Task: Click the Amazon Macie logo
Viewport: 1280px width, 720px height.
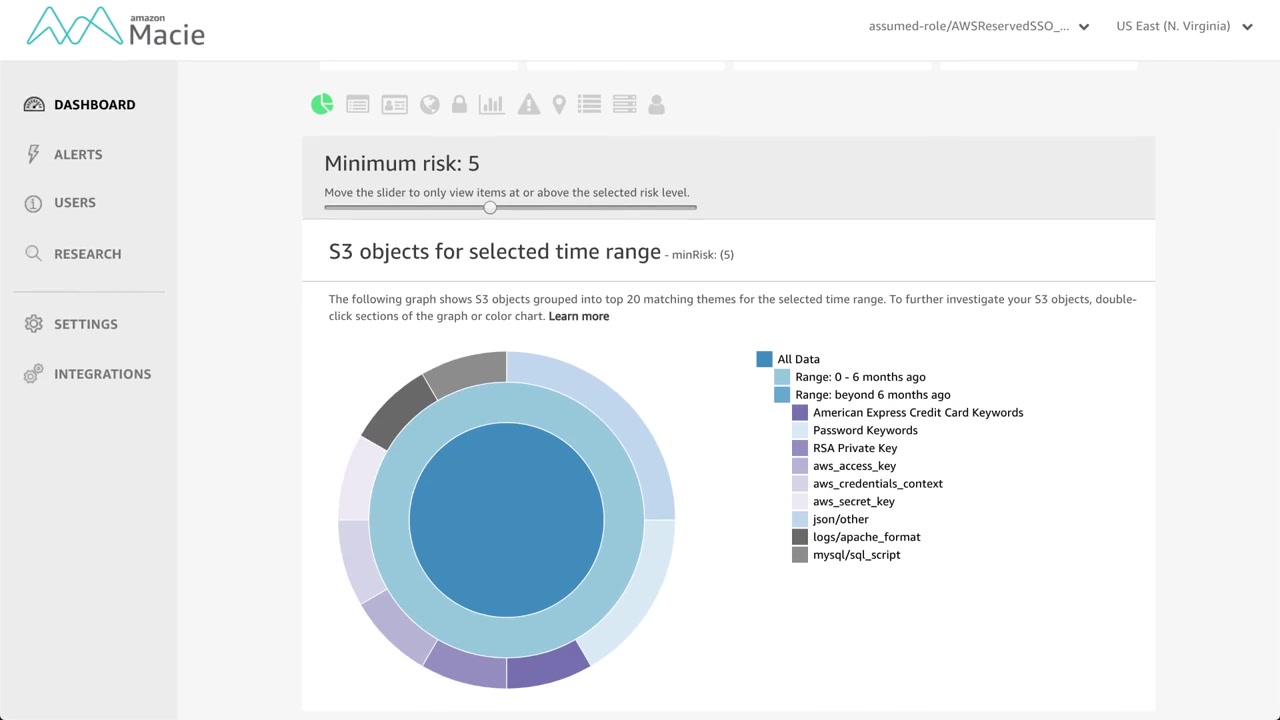Action: pyautogui.click(x=116, y=27)
